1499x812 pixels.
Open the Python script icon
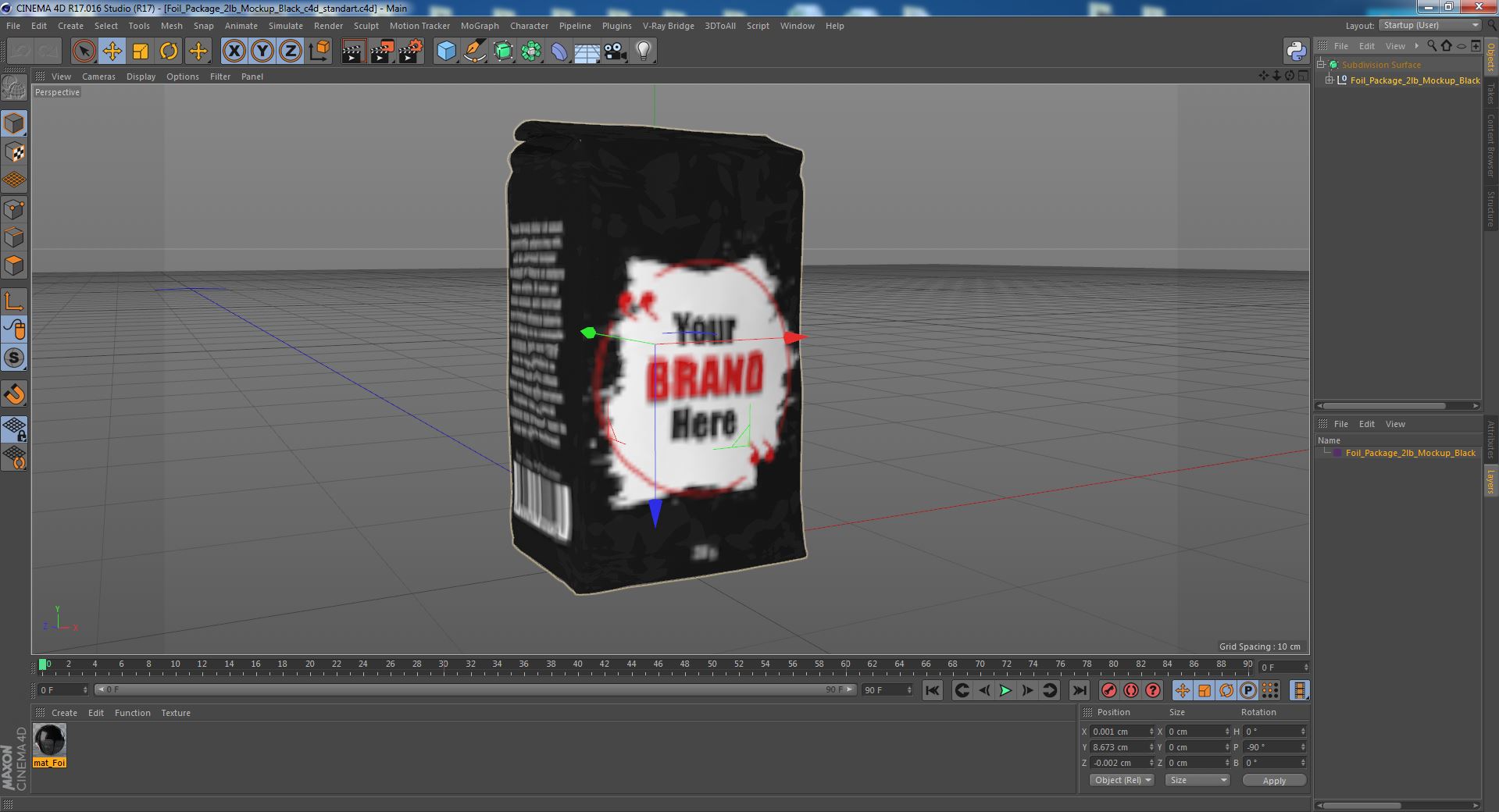1296,52
